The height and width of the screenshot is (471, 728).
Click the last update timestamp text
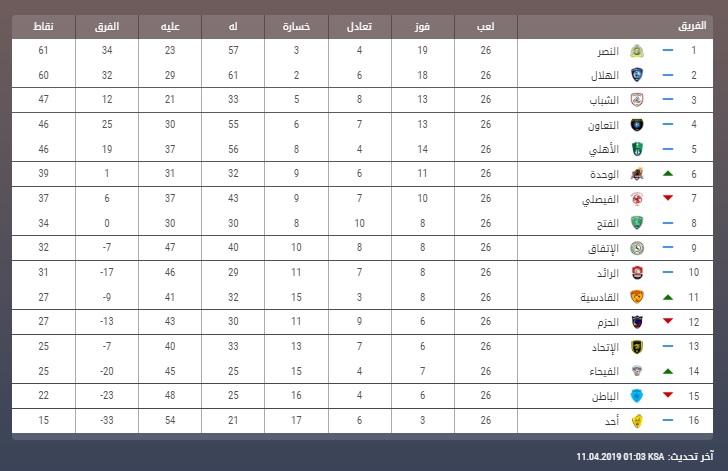tap(644, 456)
